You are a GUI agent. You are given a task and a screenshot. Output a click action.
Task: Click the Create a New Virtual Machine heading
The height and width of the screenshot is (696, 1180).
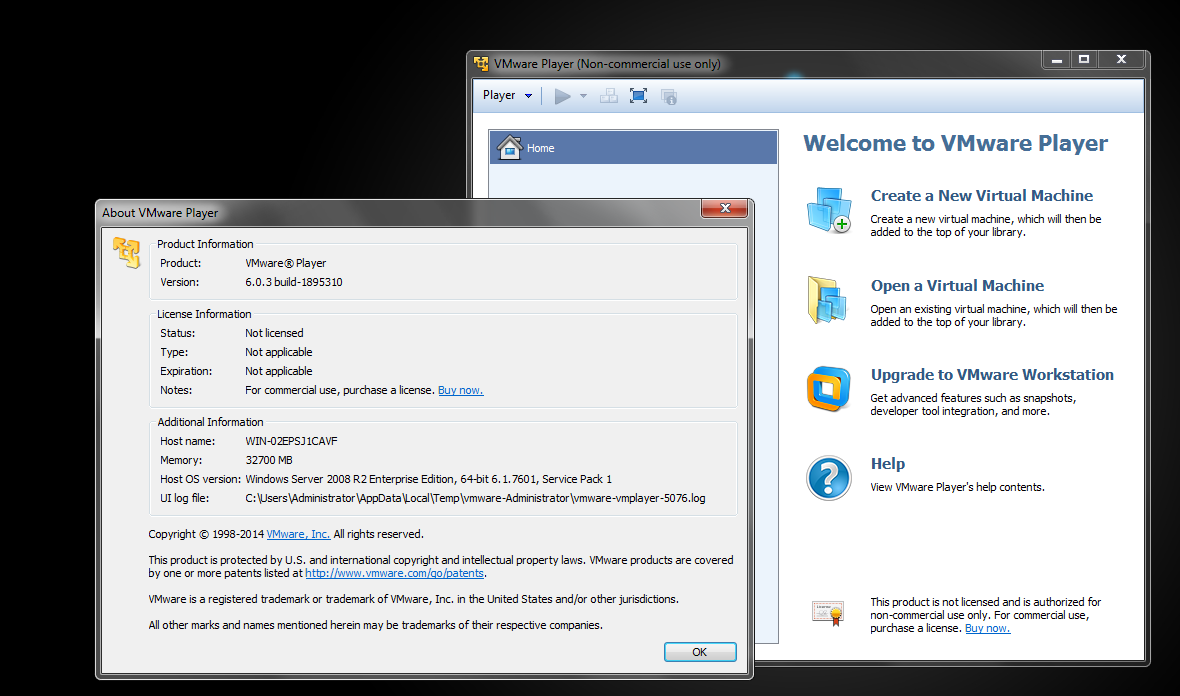[x=981, y=196]
